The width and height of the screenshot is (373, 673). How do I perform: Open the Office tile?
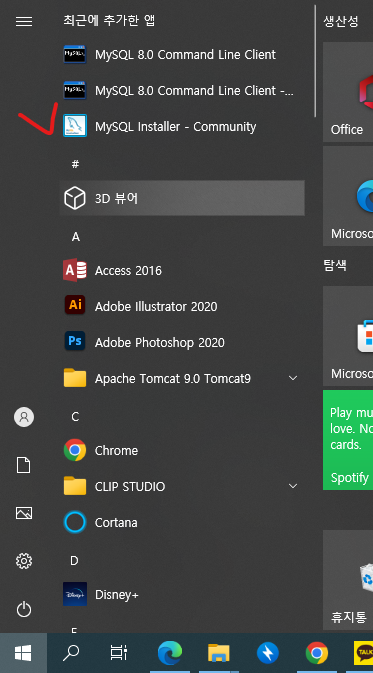(x=348, y=92)
